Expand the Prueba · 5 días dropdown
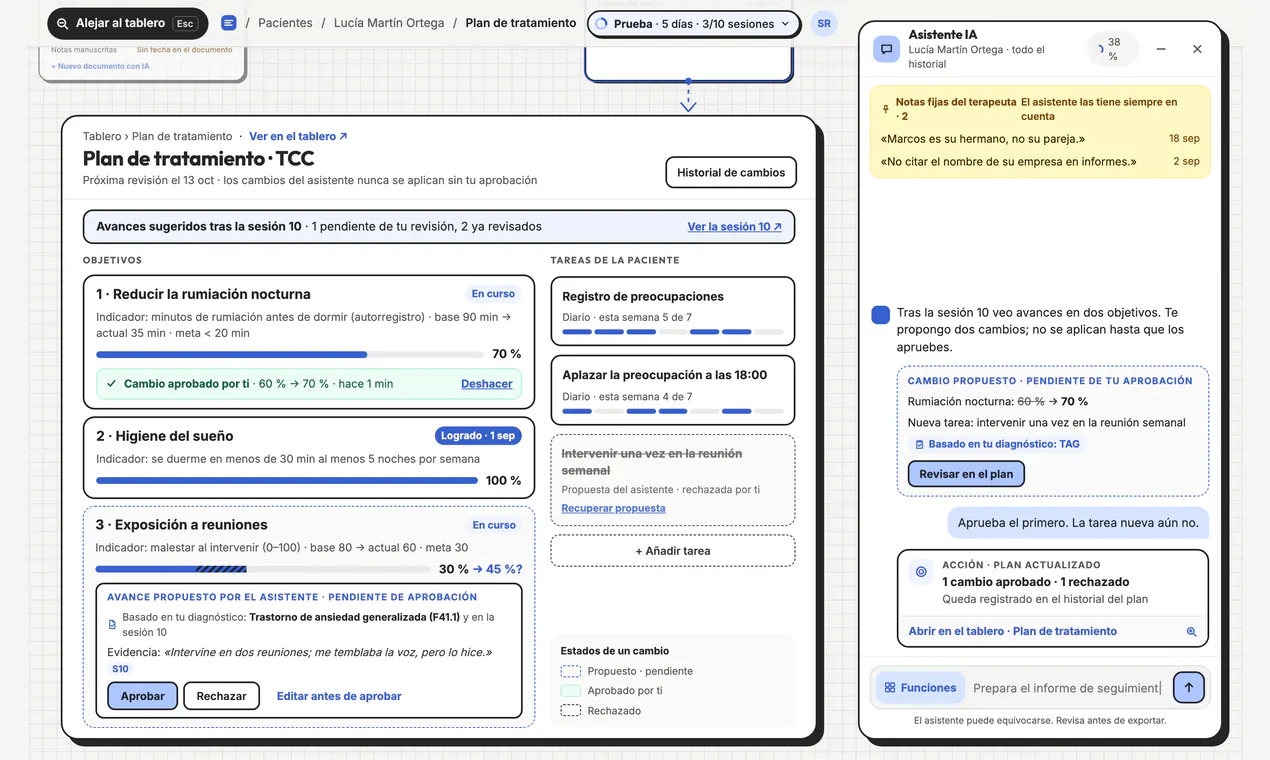Image resolution: width=1270 pixels, height=760 pixels. coord(694,24)
